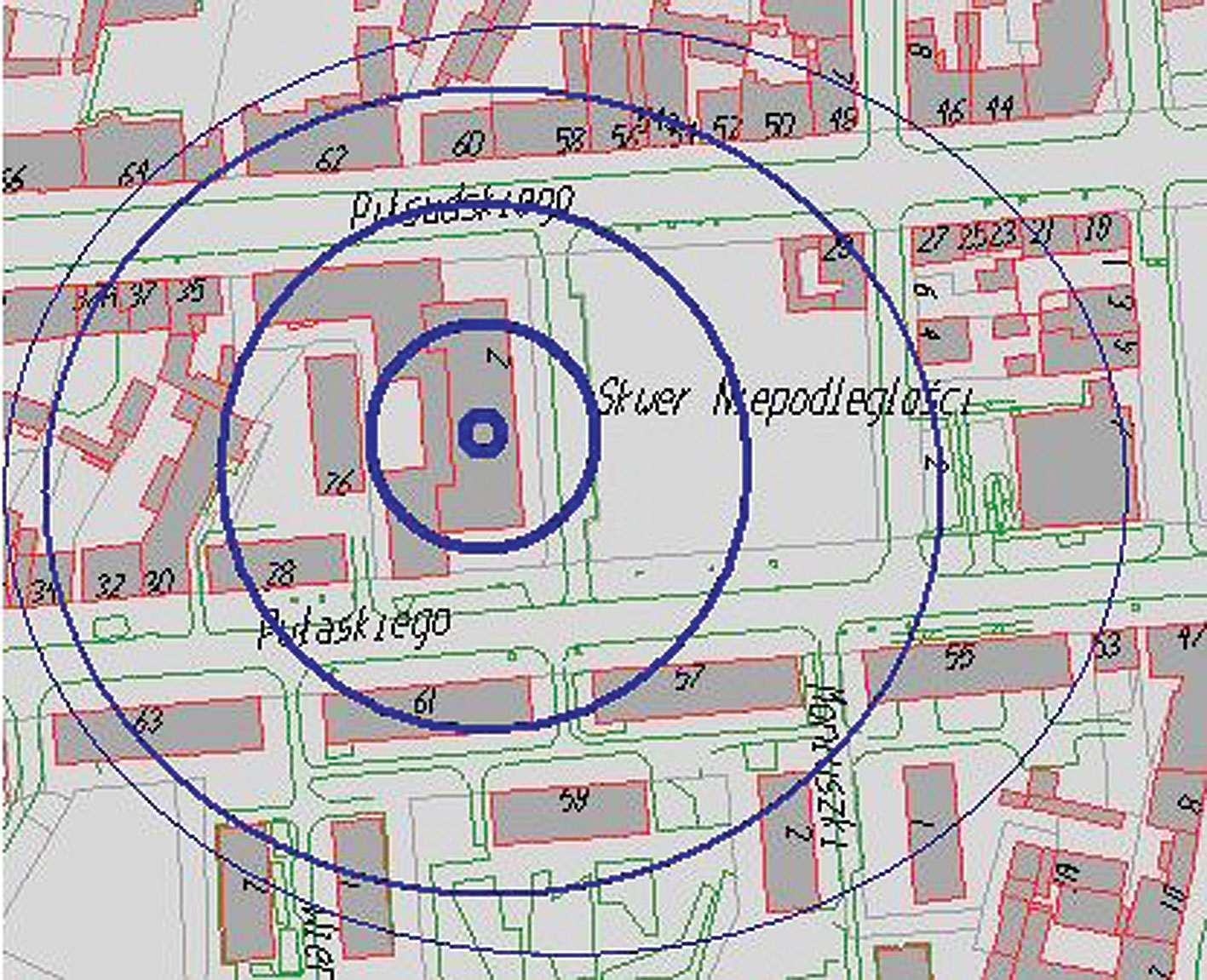1207x980 pixels.
Task: Select the Skwer Niepodległości label
Action: click(783, 398)
